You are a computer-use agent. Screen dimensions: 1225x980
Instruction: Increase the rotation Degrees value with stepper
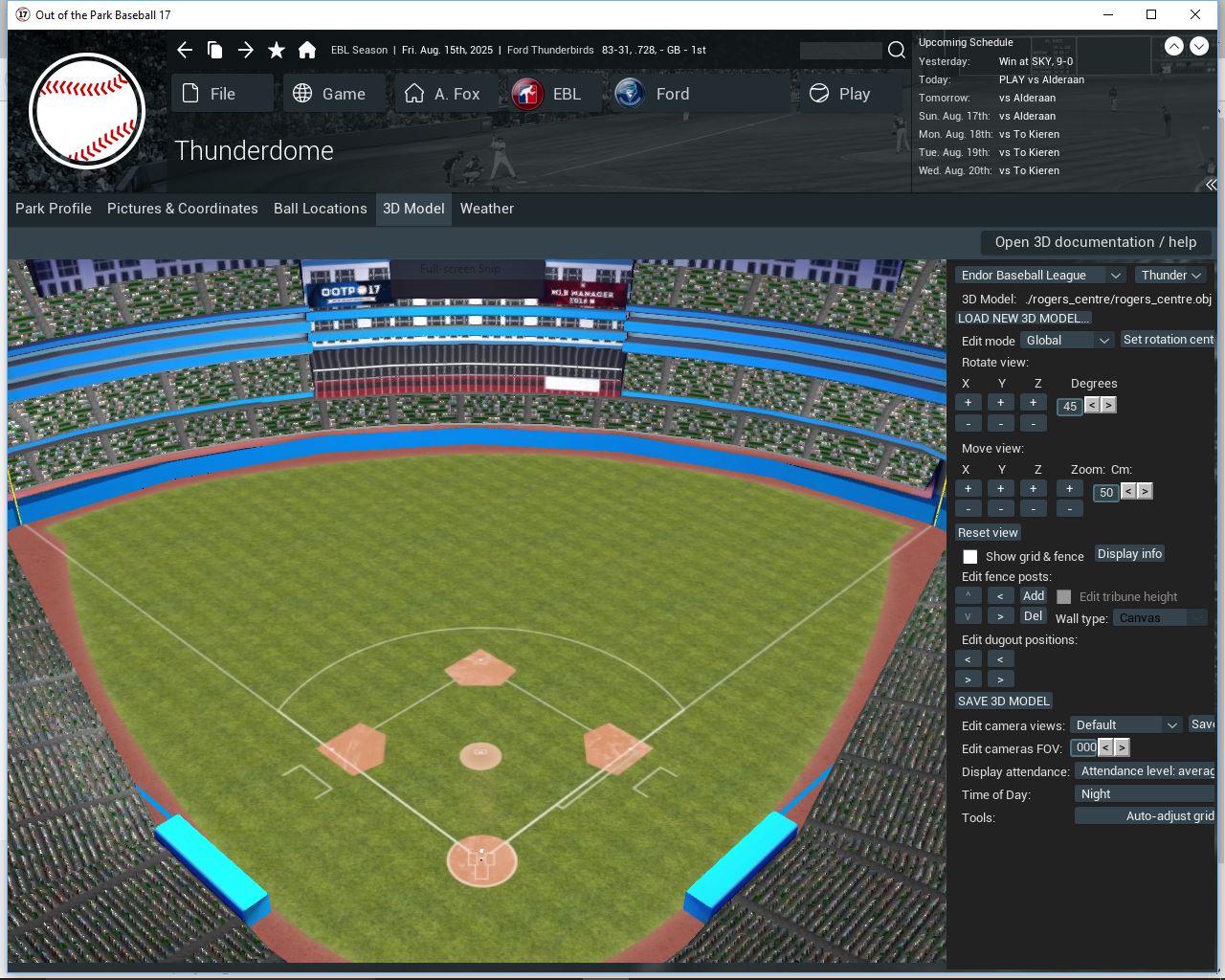1108,405
